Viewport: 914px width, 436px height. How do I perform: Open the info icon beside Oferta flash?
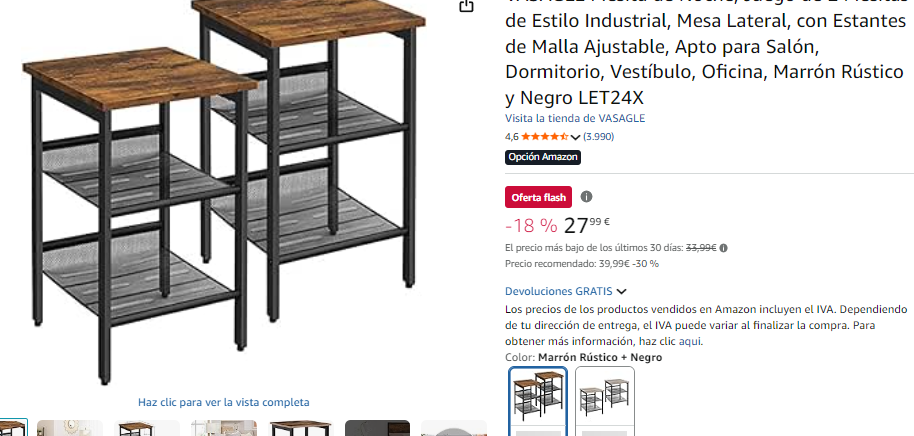click(x=586, y=197)
